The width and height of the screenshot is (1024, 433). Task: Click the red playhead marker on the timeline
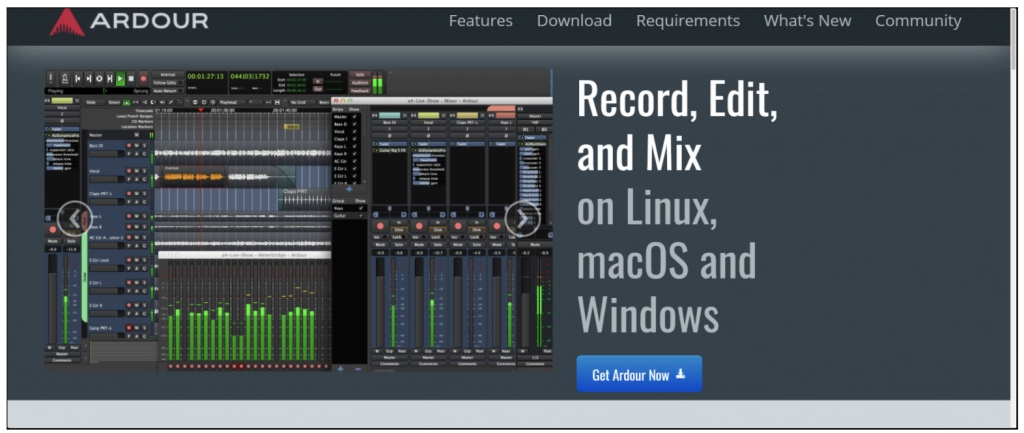[x=201, y=109]
